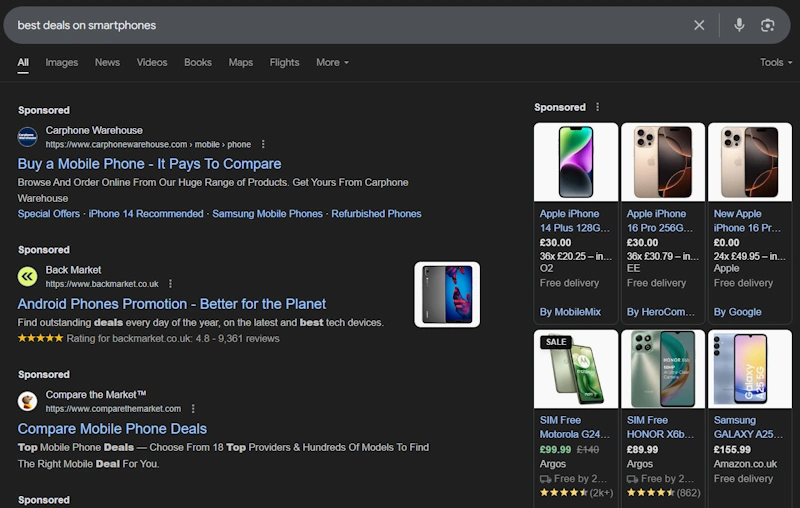Click the Motorola £99.99 sale price
800x508 pixels.
[x=555, y=450]
